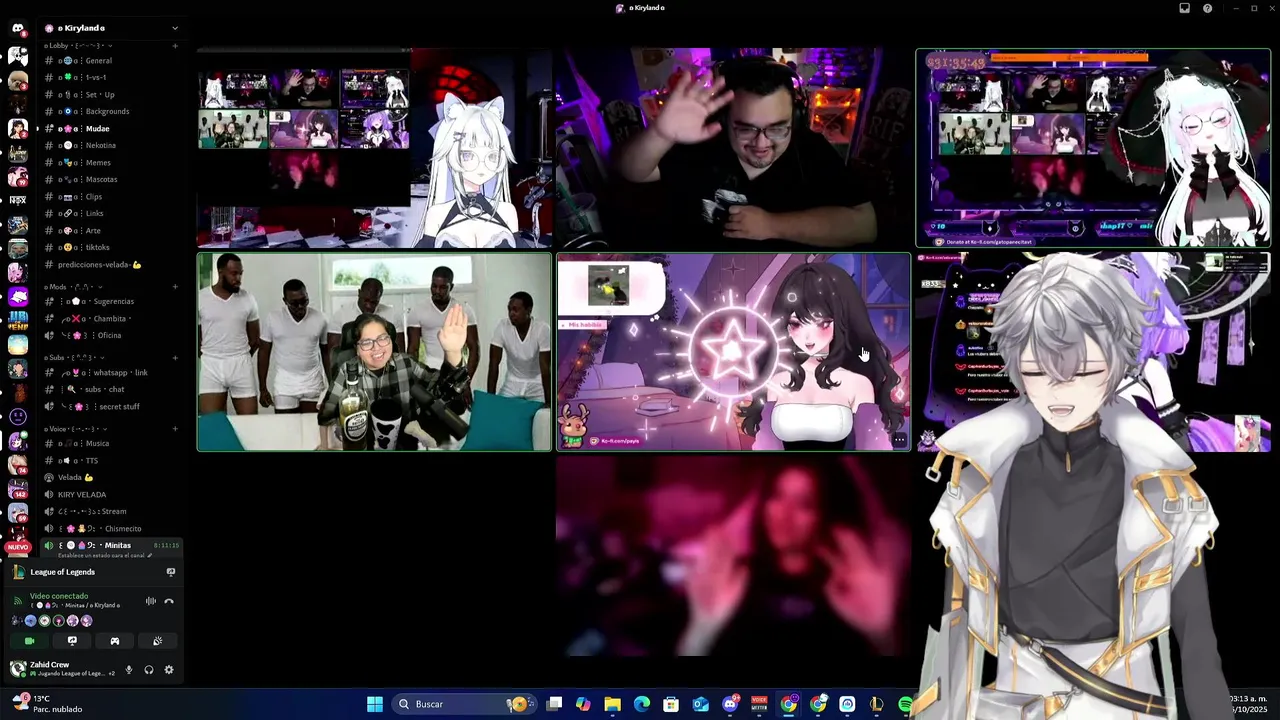Select the Minitas voice channel
The height and width of the screenshot is (720, 1280).
(111, 545)
